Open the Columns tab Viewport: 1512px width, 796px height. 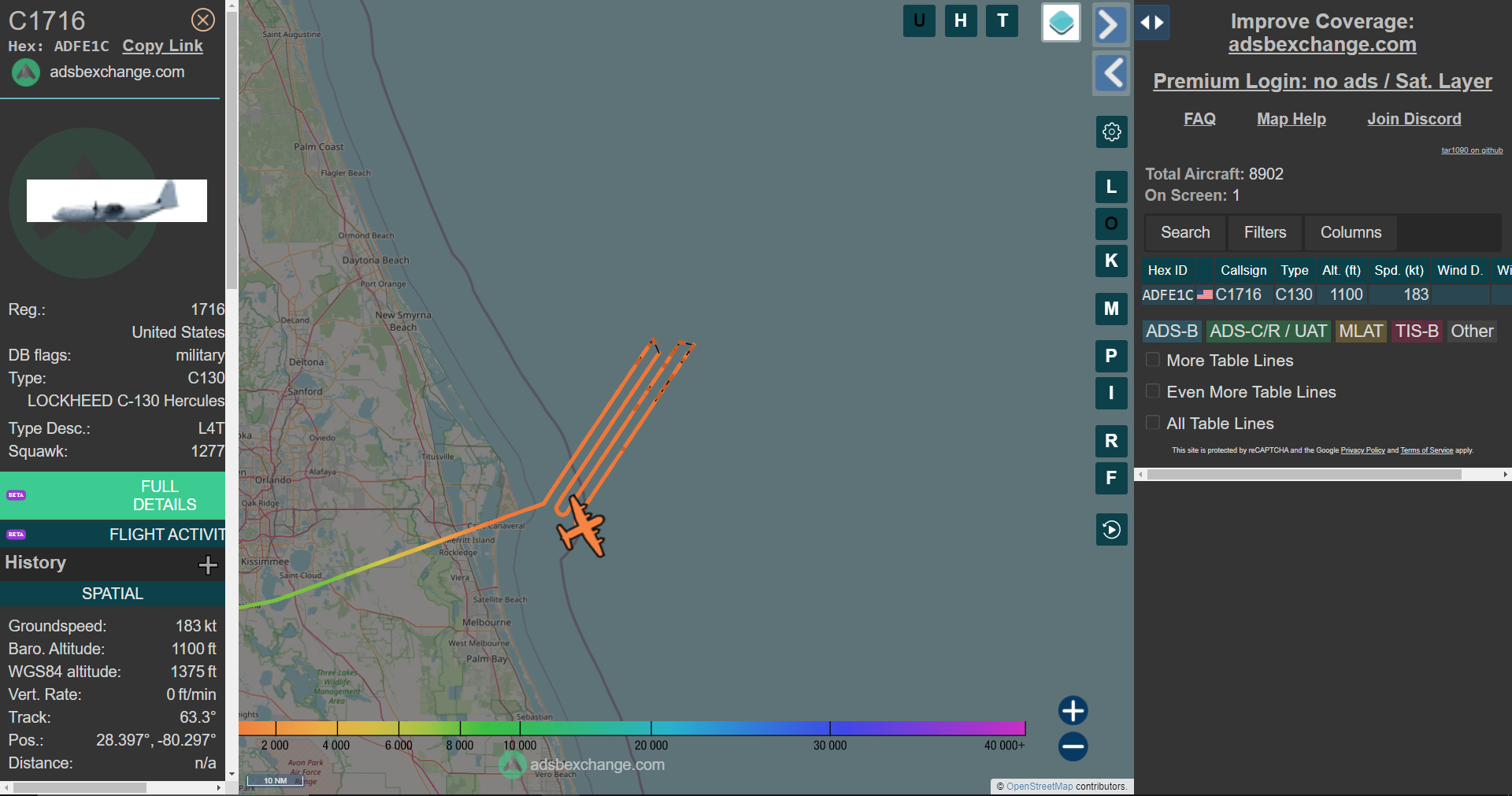coord(1351,232)
